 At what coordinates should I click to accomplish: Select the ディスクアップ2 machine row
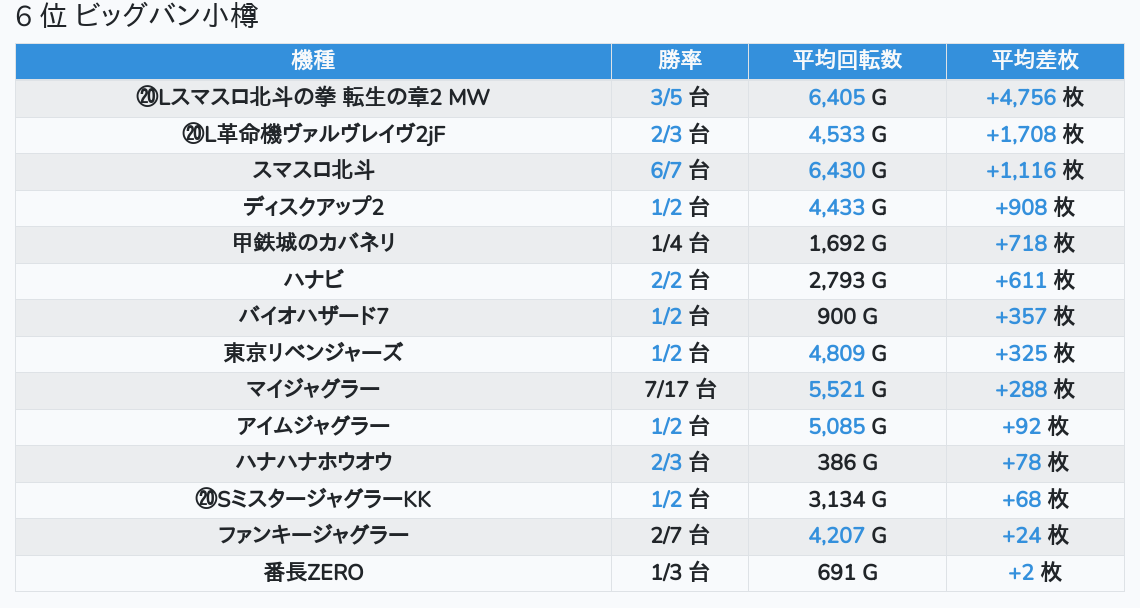pyautogui.click(x=313, y=207)
